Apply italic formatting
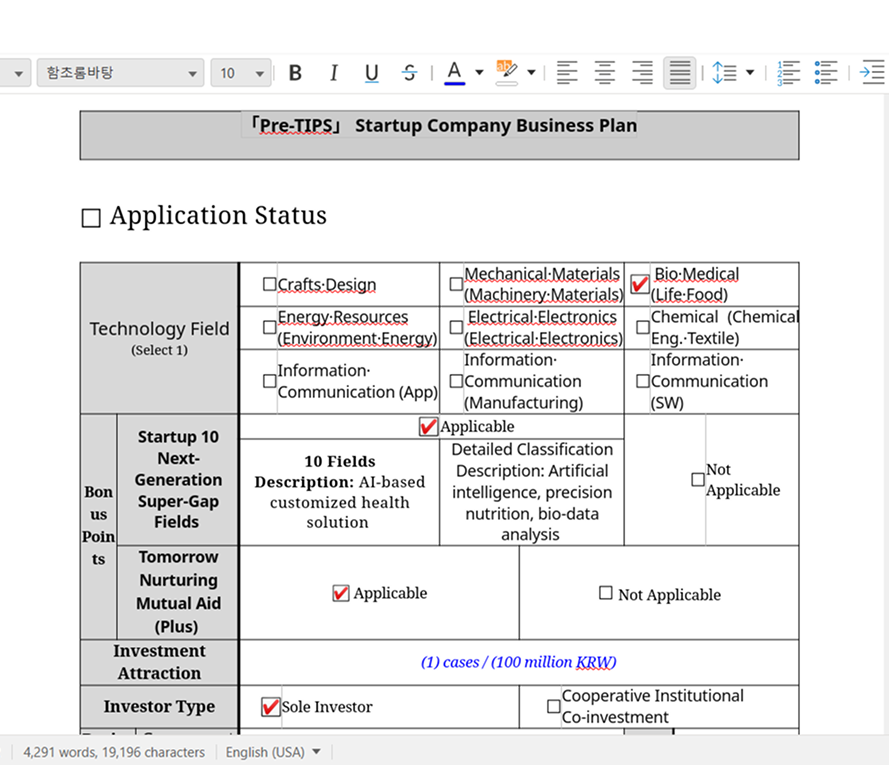Viewport: 889px width, 765px height. [334, 73]
